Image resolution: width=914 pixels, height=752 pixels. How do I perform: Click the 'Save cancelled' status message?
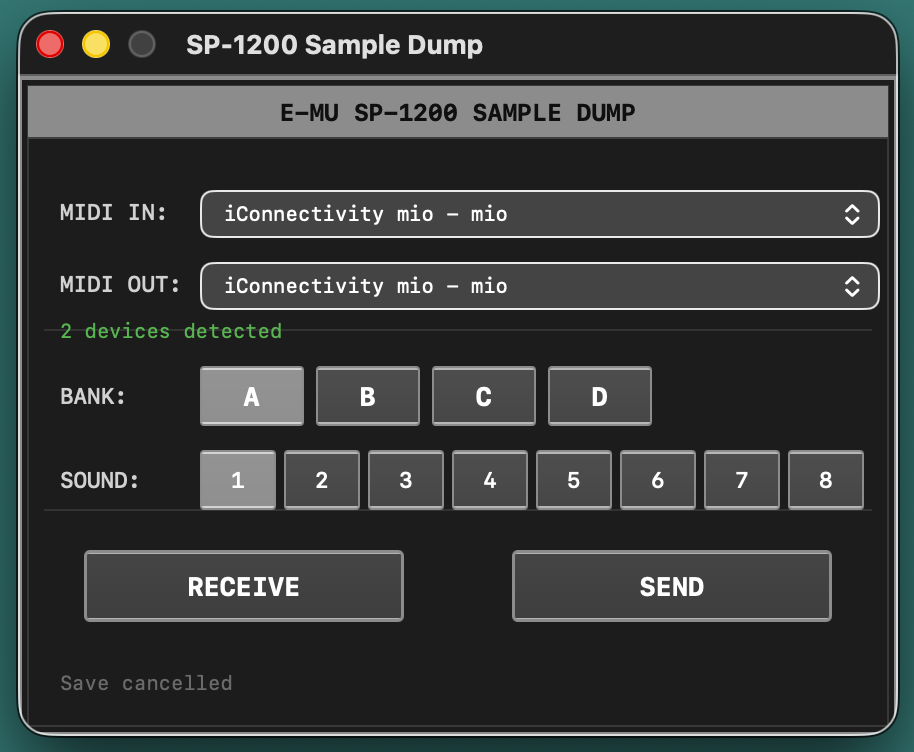pyautogui.click(x=146, y=683)
